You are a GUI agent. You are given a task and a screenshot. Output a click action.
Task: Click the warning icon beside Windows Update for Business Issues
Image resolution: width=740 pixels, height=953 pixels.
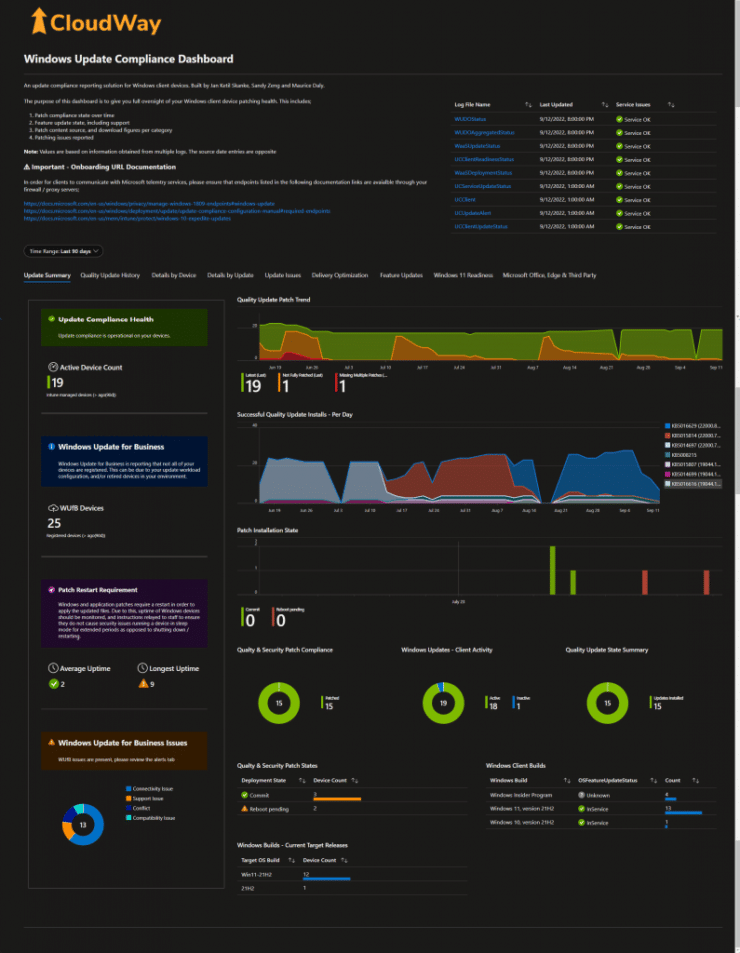tap(52, 742)
